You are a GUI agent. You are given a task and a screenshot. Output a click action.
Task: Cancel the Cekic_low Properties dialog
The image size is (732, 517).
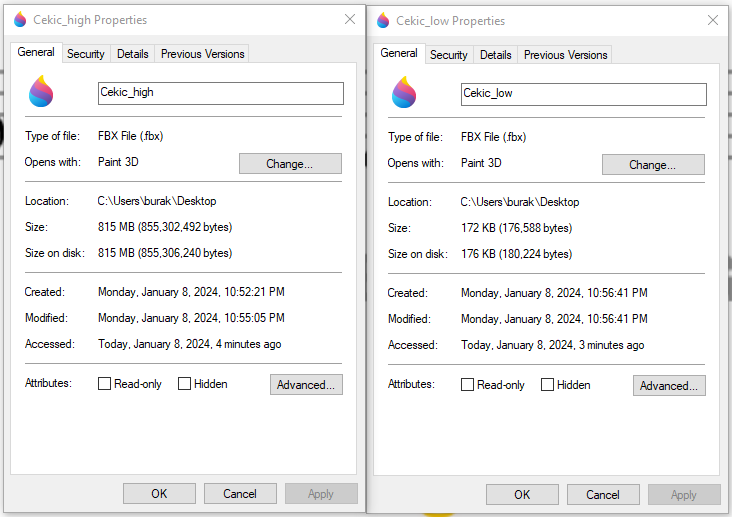(x=603, y=495)
